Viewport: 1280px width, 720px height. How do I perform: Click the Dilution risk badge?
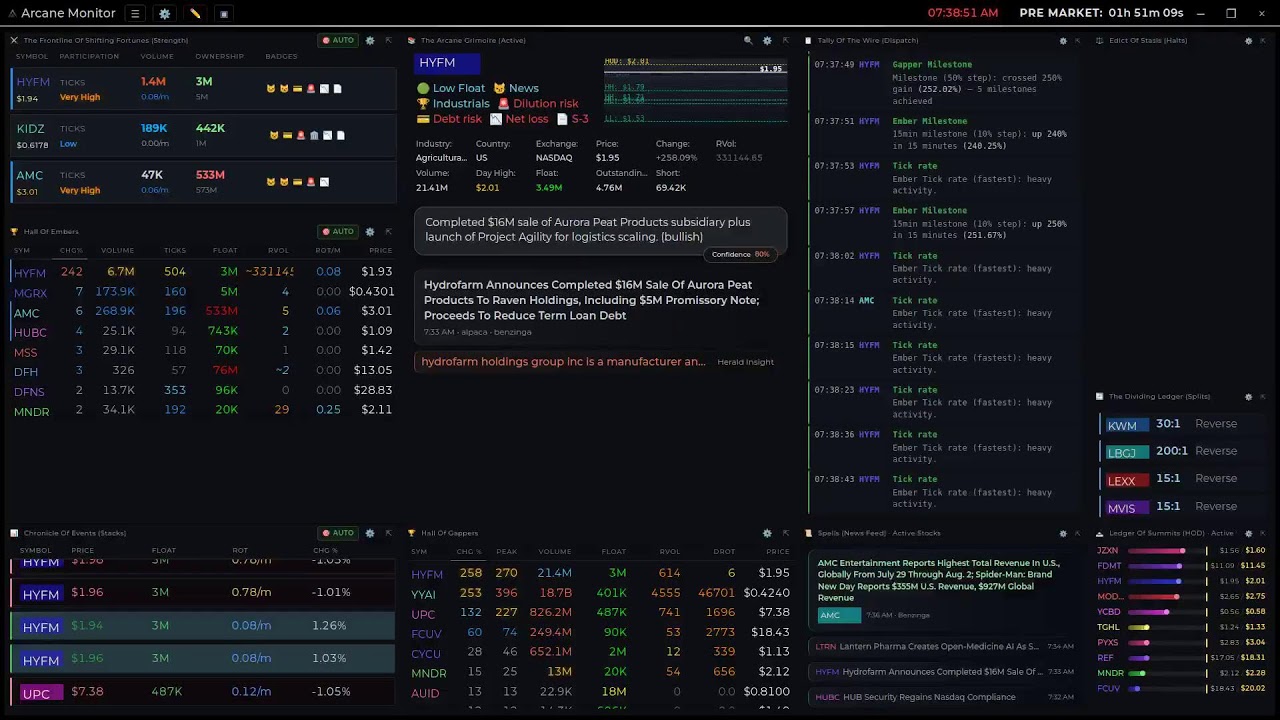(538, 103)
